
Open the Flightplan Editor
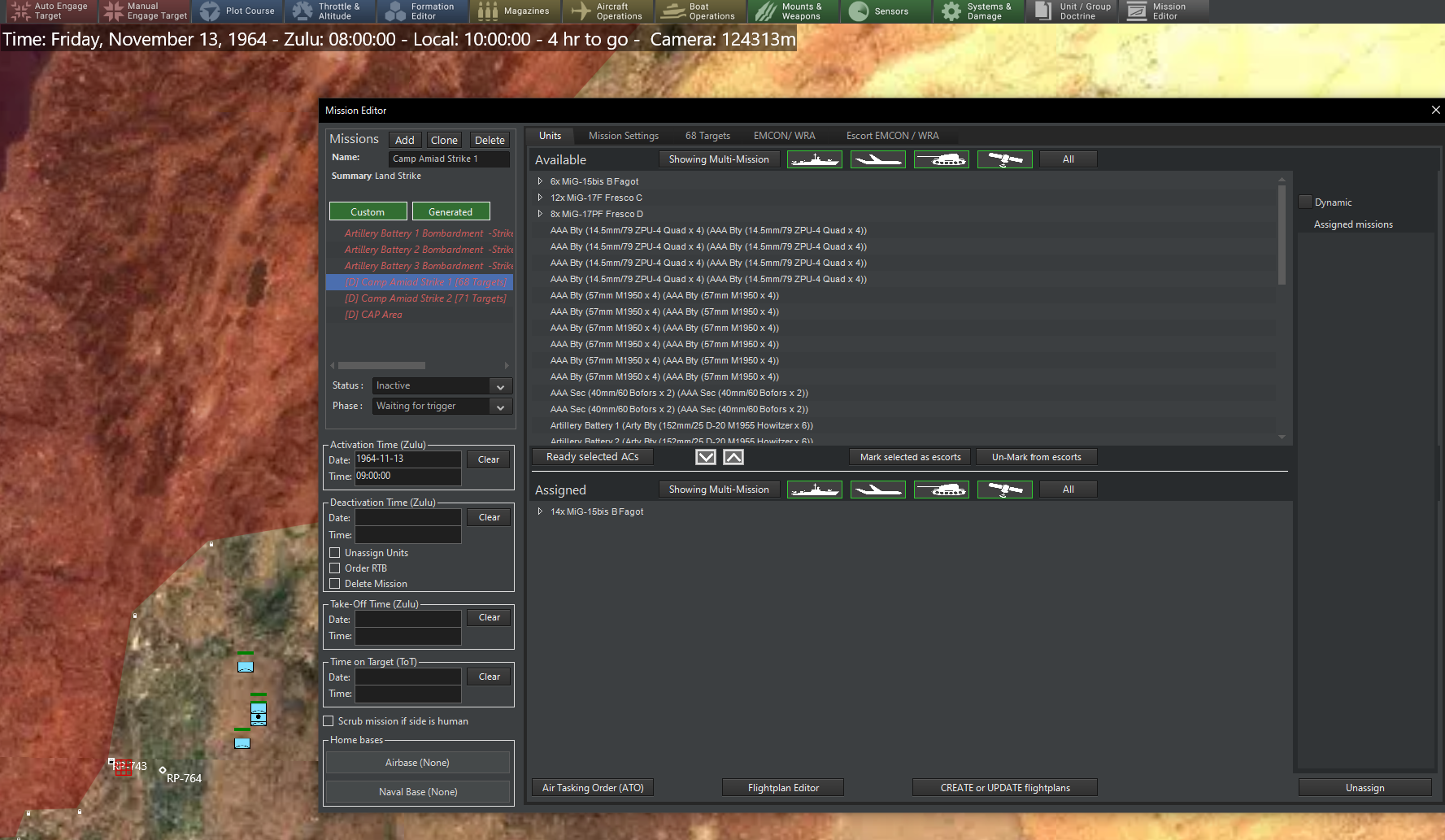[783, 788]
